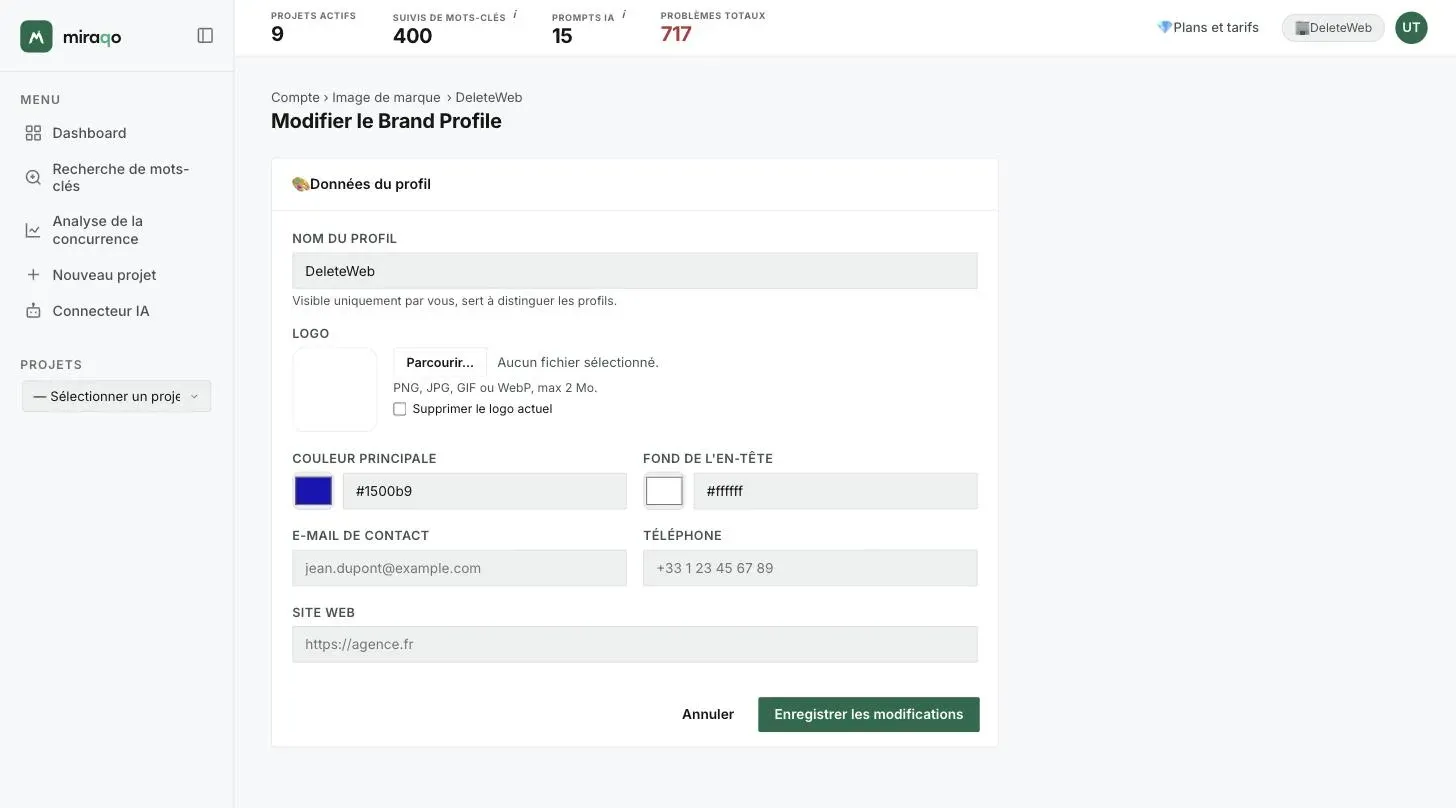Click the Prompts IA value 15
Image resolution: width=1456 pixels, height=808 pixels.
coord(562,36)
